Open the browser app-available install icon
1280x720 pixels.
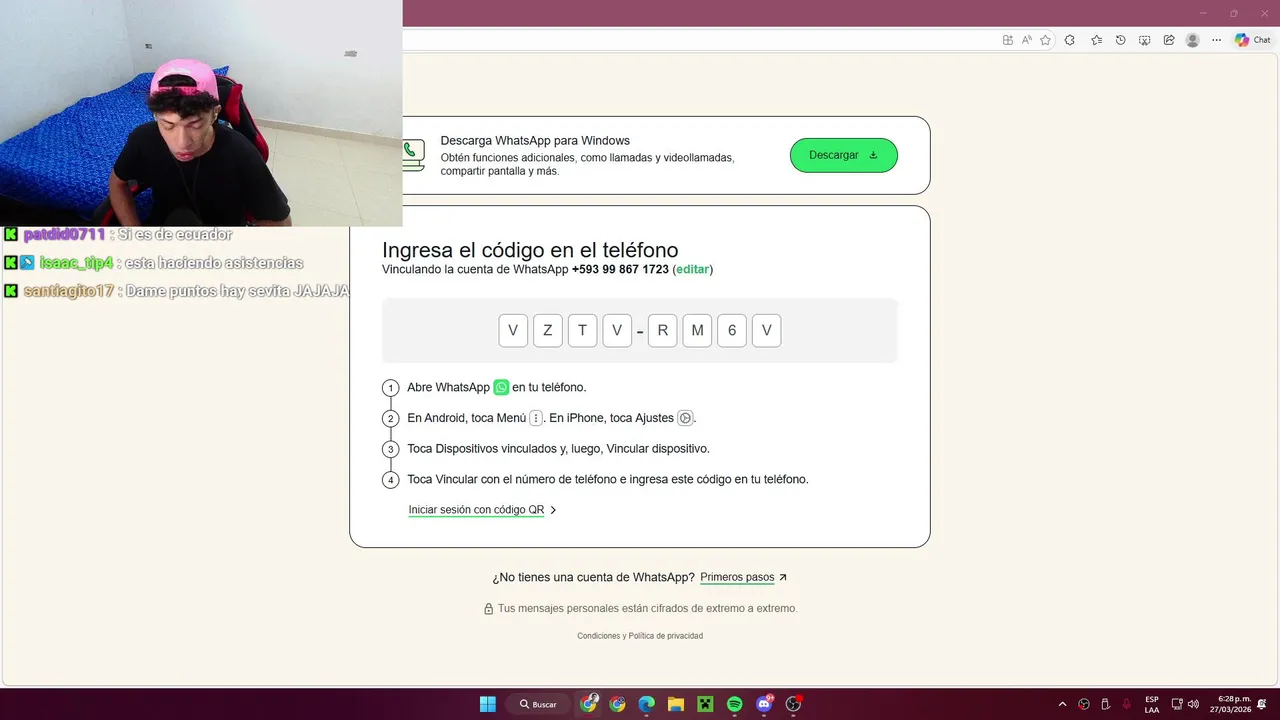[x=1008, y=40]
